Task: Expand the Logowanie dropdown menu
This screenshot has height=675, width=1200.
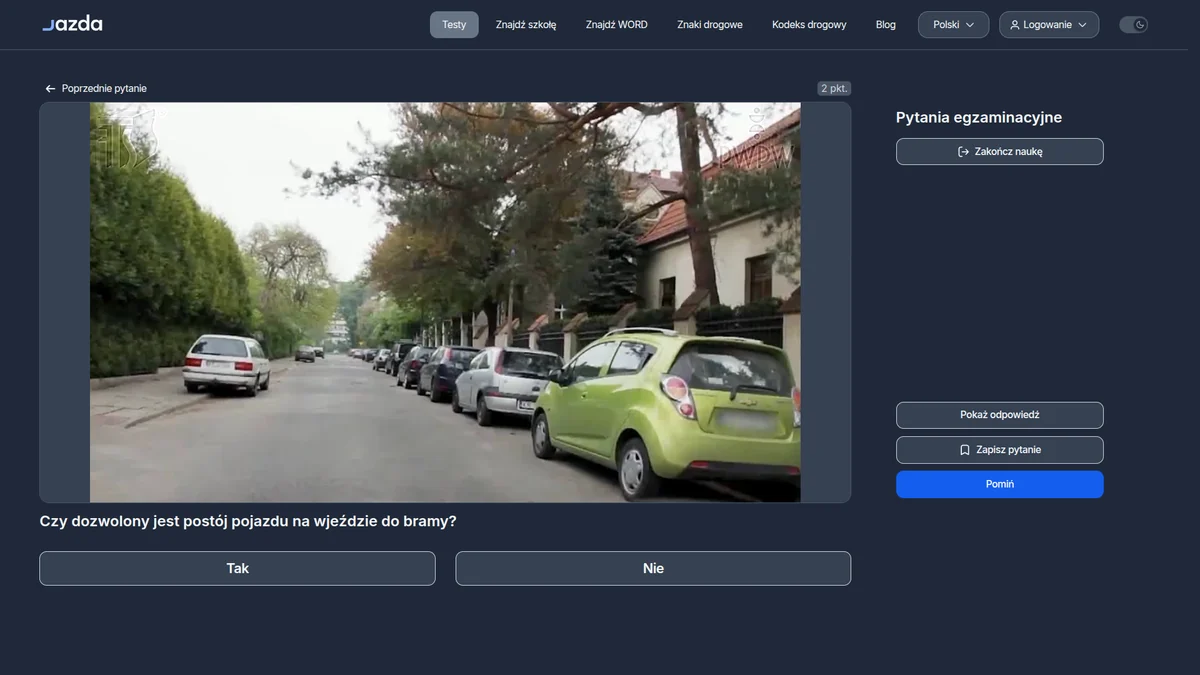Action: 1049,25
